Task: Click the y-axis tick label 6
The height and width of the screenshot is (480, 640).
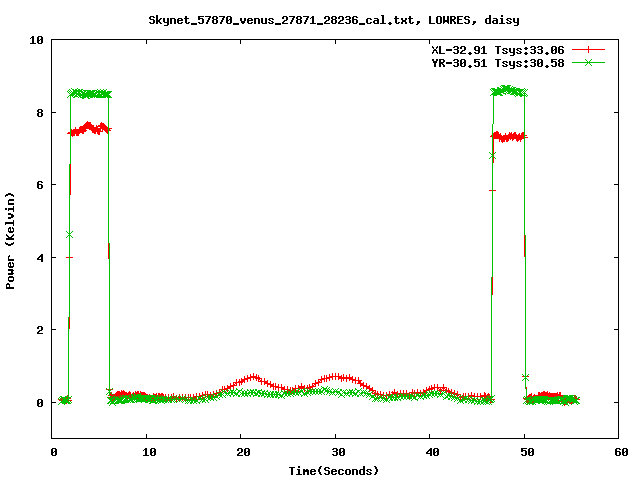Action: click(x=40, y=185)
